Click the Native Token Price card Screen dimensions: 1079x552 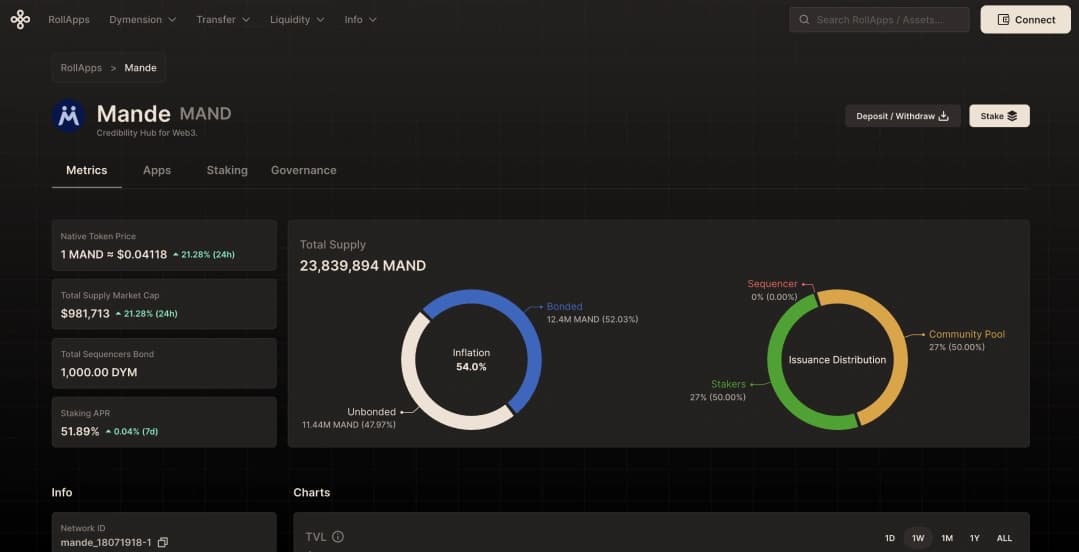point(164,246)
